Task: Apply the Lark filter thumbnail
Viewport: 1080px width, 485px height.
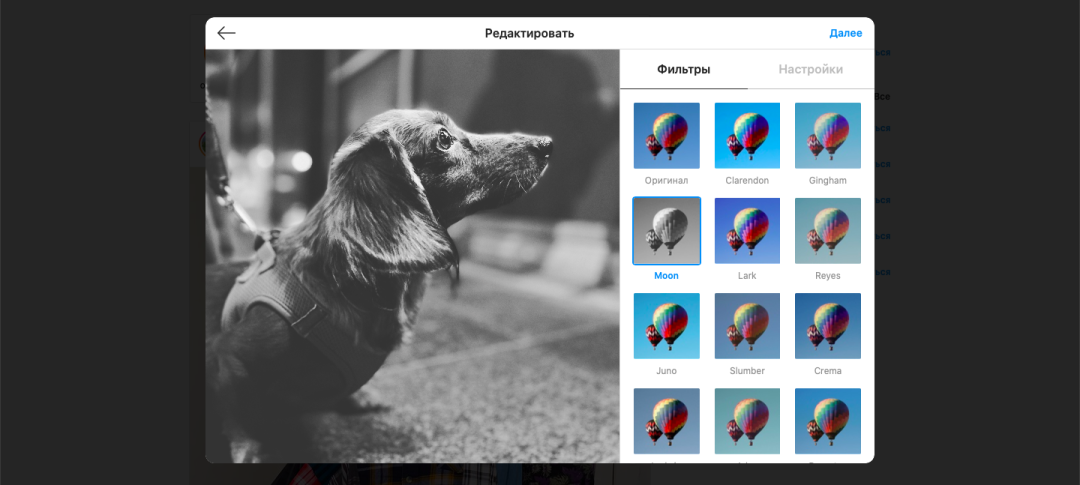Action: tap(747, 230)
